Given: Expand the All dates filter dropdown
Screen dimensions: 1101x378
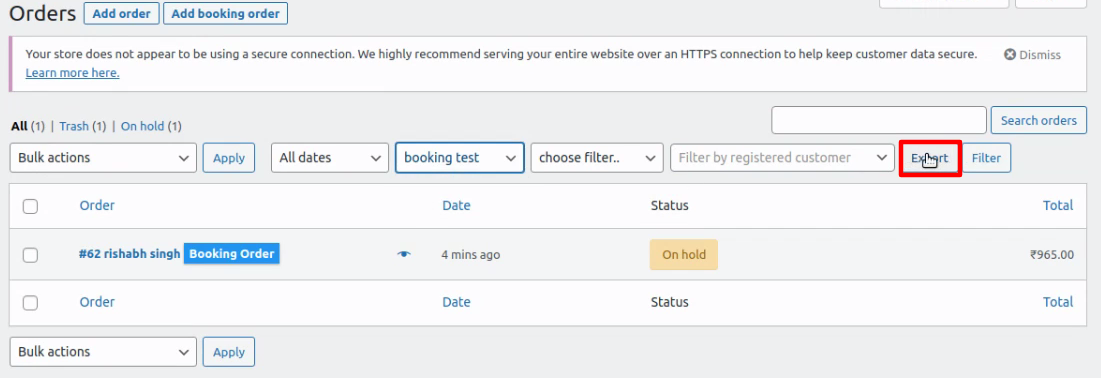Looking at the screenshot, I should [330, 157].
